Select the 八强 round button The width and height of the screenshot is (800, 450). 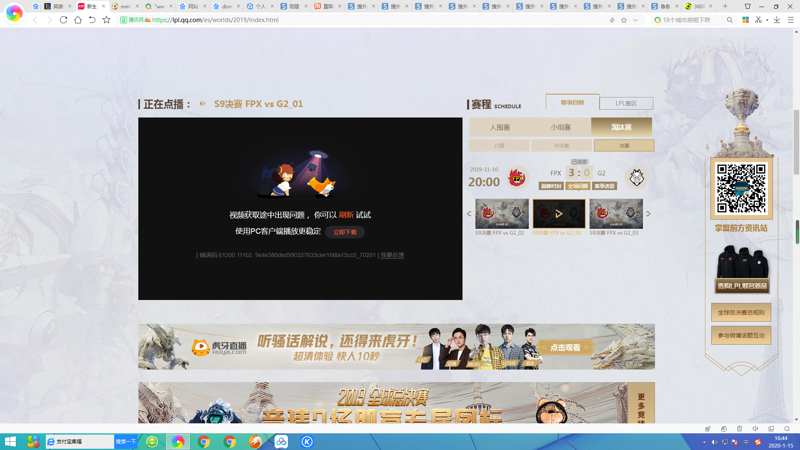coord(499,145)
